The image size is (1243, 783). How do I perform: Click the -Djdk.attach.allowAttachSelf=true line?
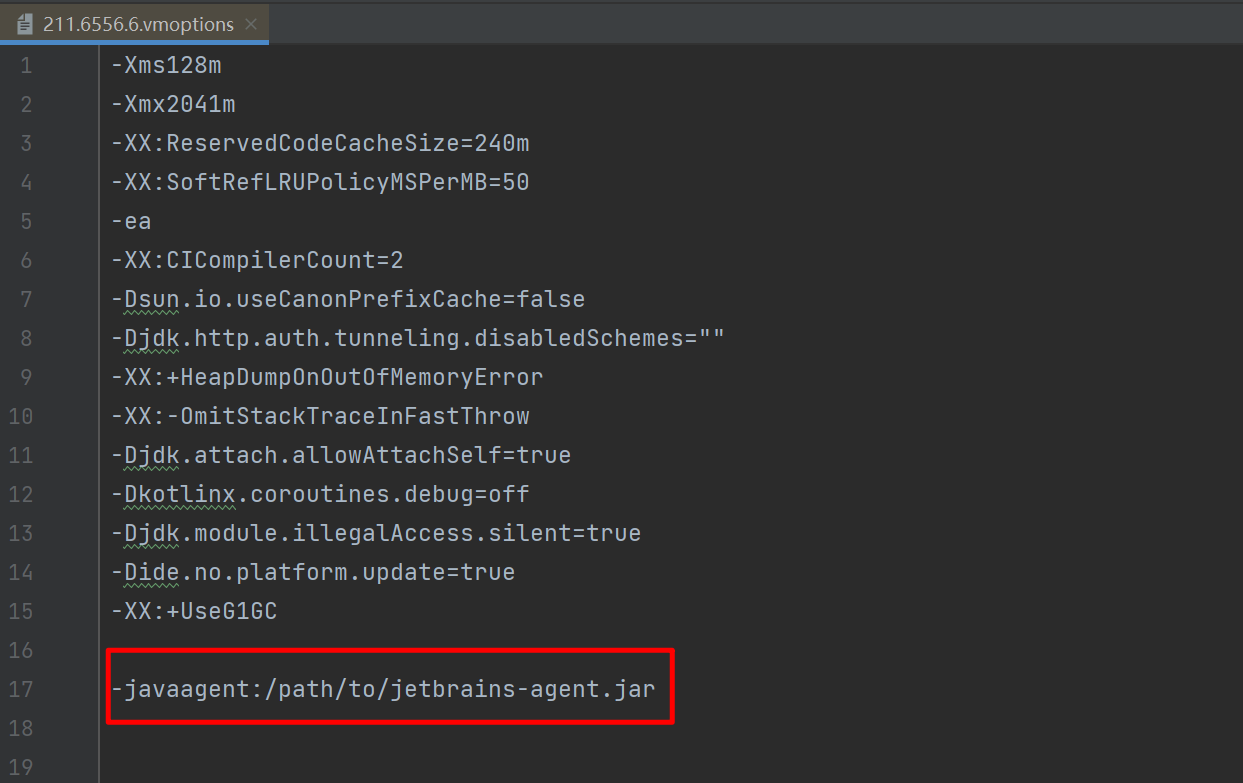click(x=341, y=455)
